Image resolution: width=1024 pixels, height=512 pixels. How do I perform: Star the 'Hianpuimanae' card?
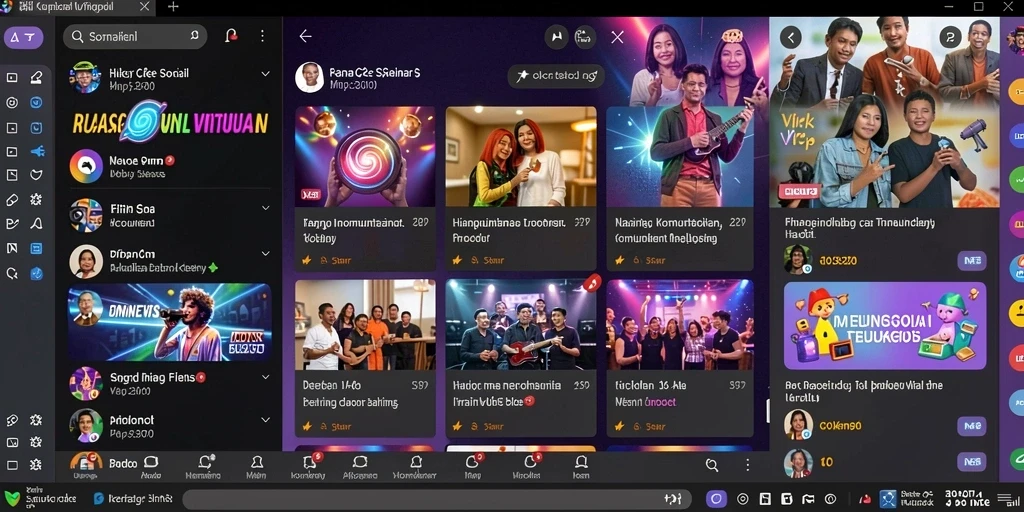click(x=456, y=261)
